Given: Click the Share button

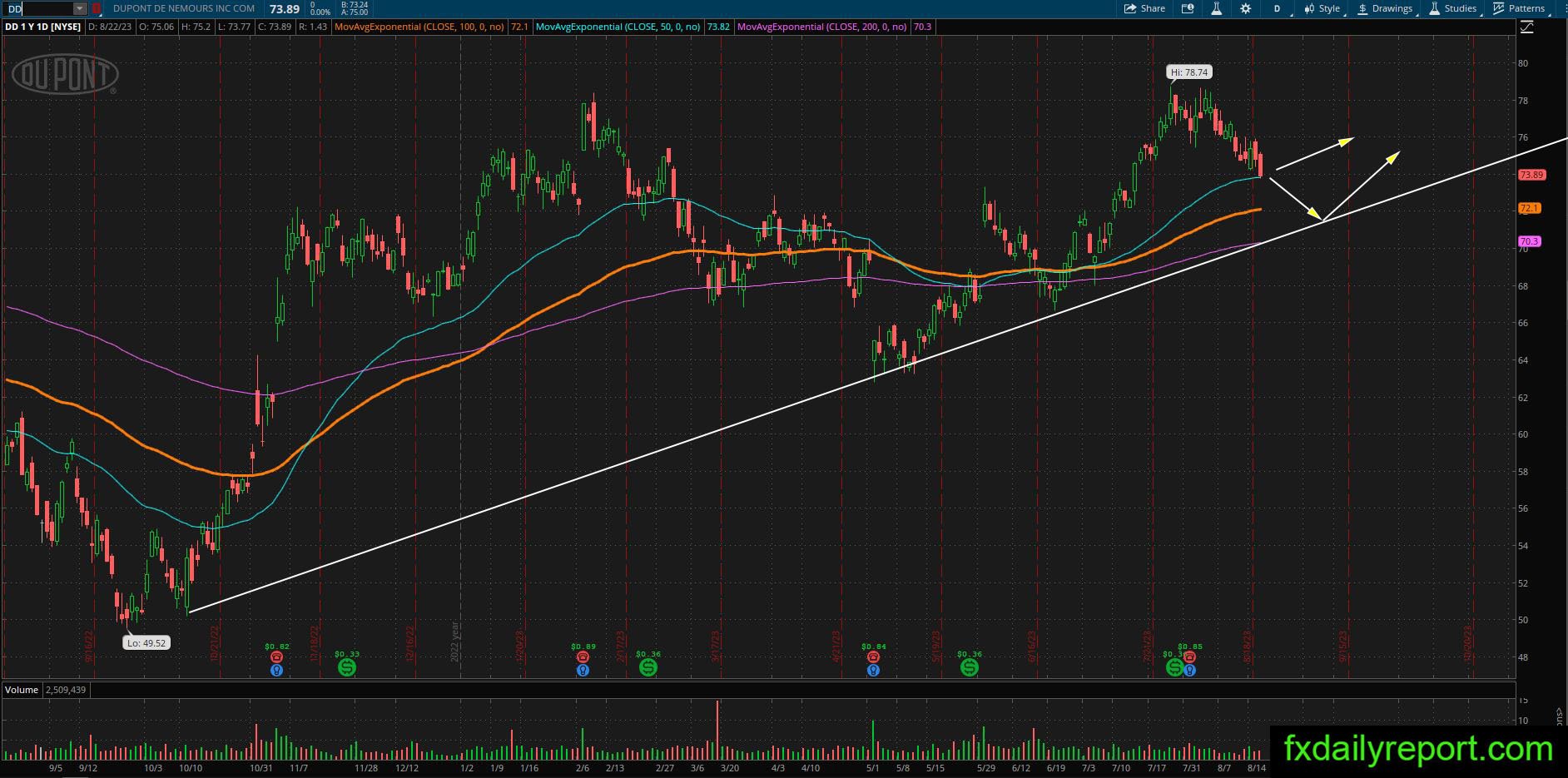Looking at the screenshot, I should [1144, 8].
